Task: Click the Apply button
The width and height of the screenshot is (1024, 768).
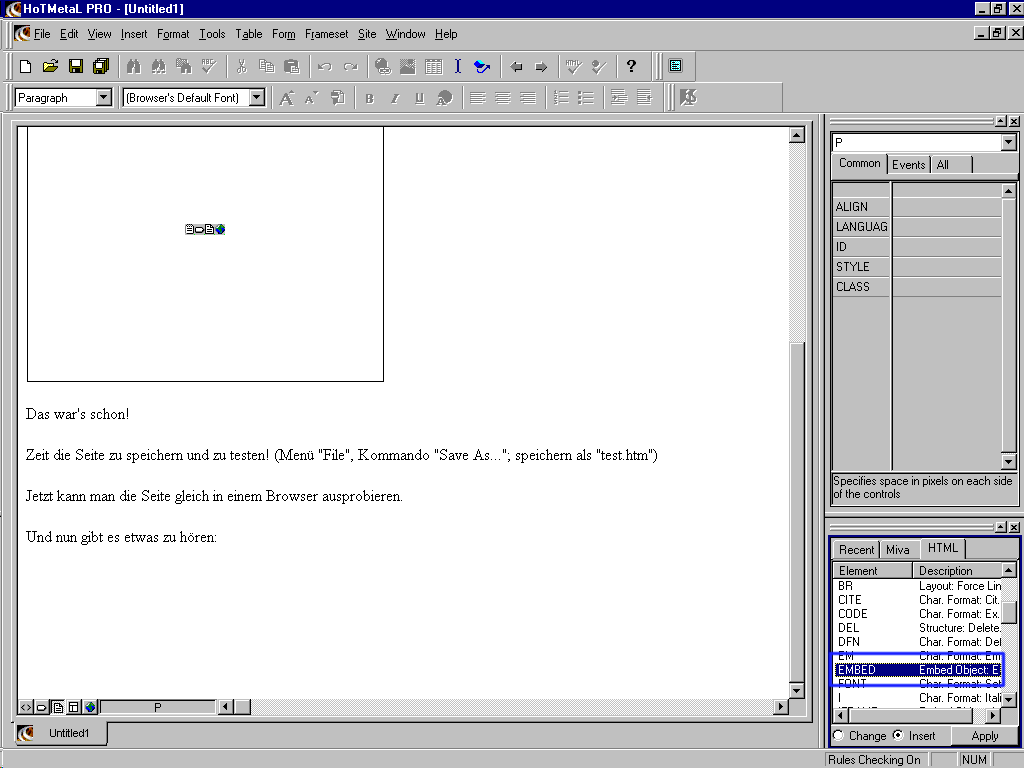Action: click(x=984, y=736)
